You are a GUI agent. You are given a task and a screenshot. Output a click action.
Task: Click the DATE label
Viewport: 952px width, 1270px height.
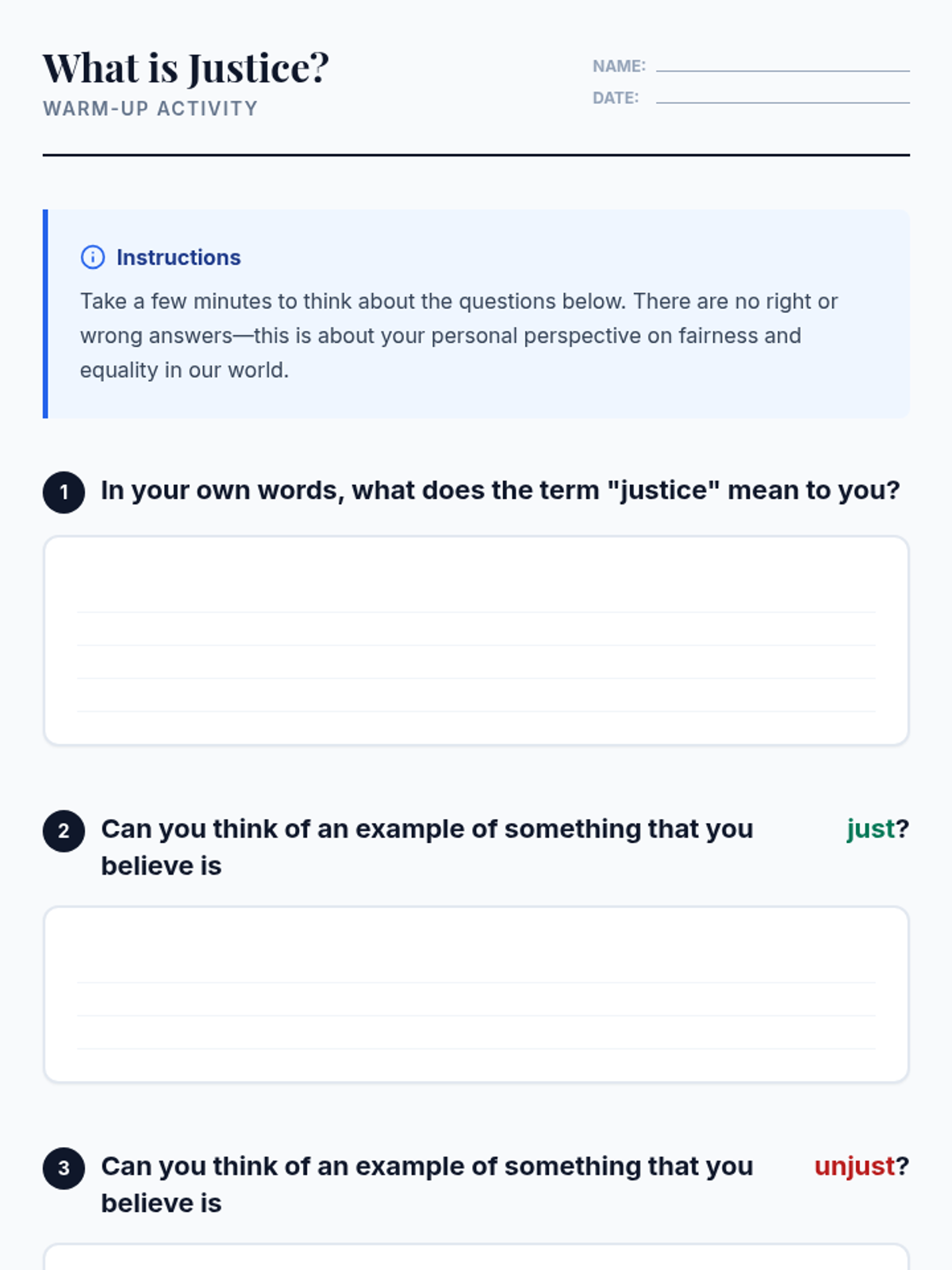(x=616, y=98)
